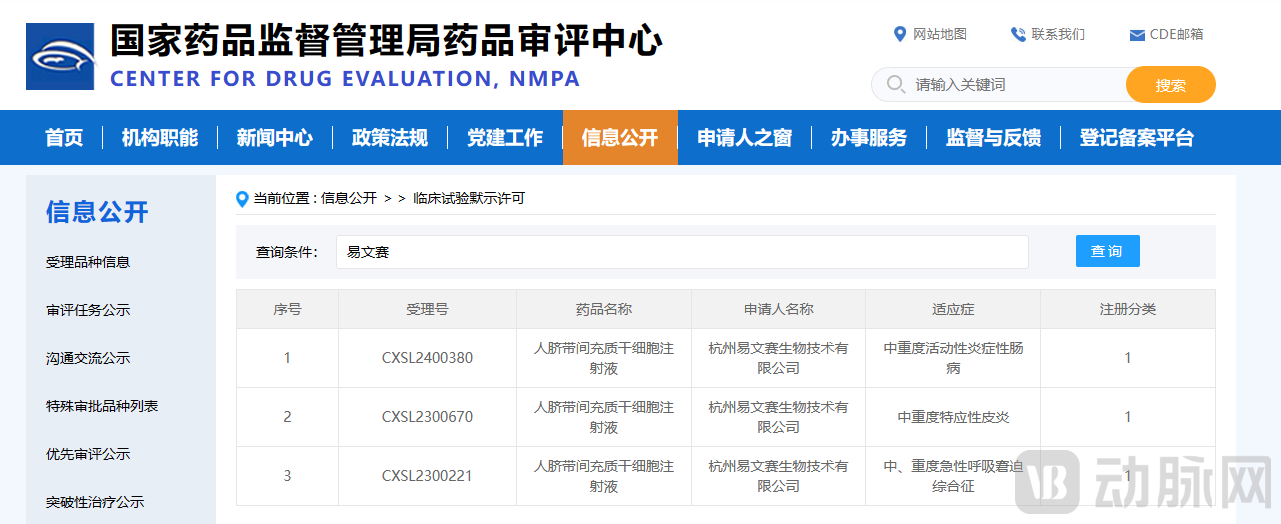Focus the 查询条件 input containing 易文赛

[682, 252]
